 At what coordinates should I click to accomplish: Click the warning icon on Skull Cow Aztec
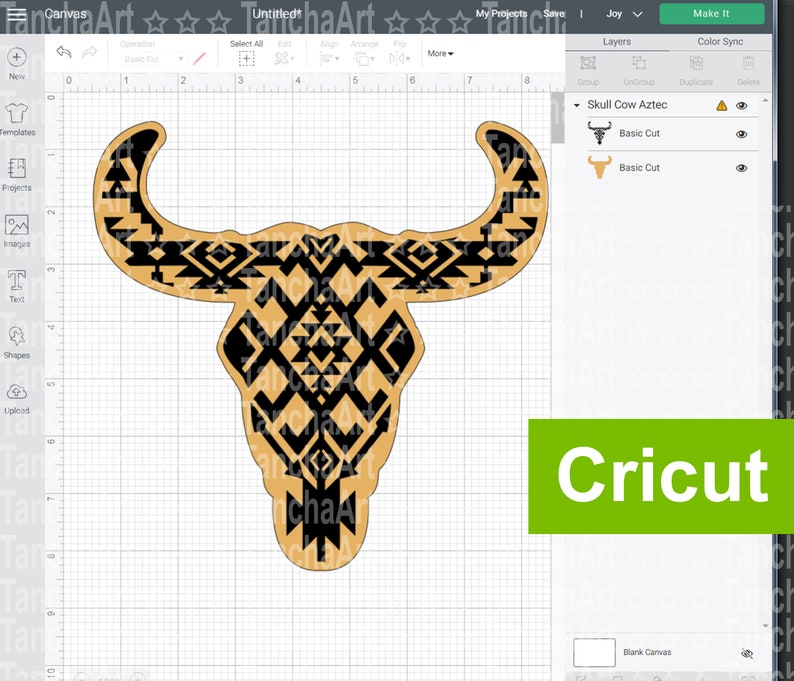point(722,105)
